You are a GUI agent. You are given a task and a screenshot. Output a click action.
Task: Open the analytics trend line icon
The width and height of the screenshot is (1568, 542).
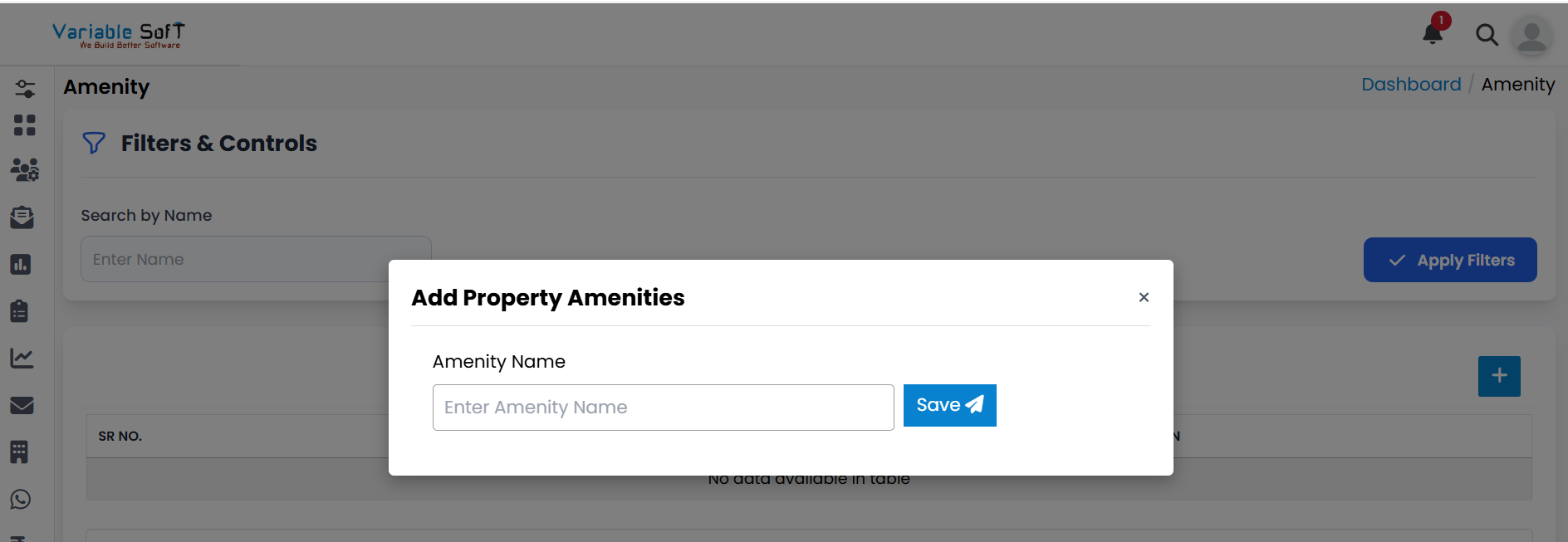click(22, 359)
